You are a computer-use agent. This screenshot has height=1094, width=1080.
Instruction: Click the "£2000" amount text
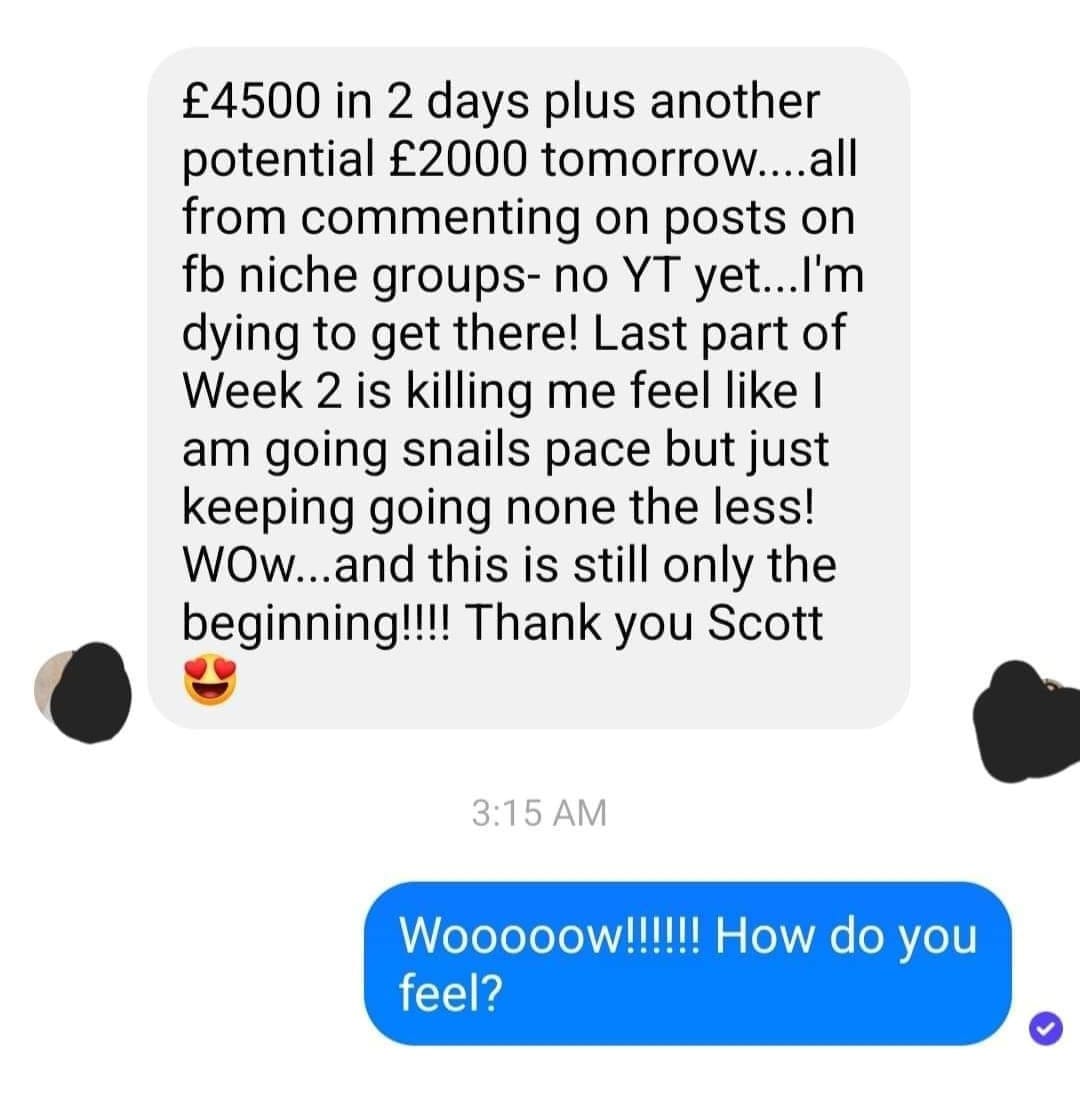click(x=457, y=160)
